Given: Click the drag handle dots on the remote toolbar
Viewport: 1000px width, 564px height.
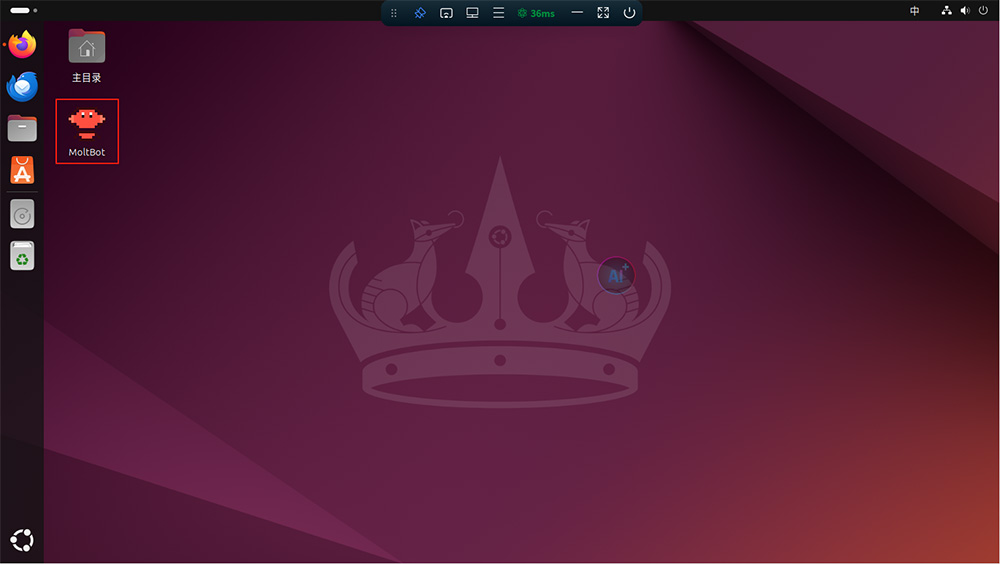Looking at the screenshot, I should [x=393, y=13].
